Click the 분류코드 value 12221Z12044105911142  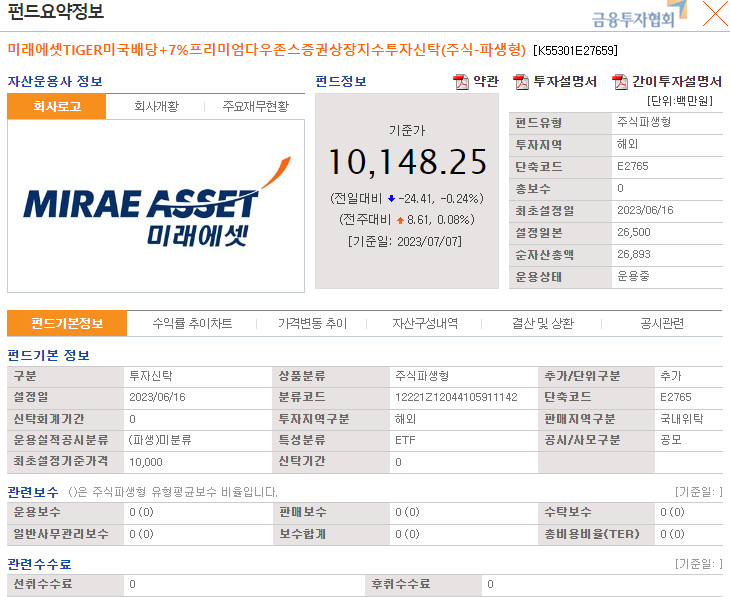(x=456, y=397)
